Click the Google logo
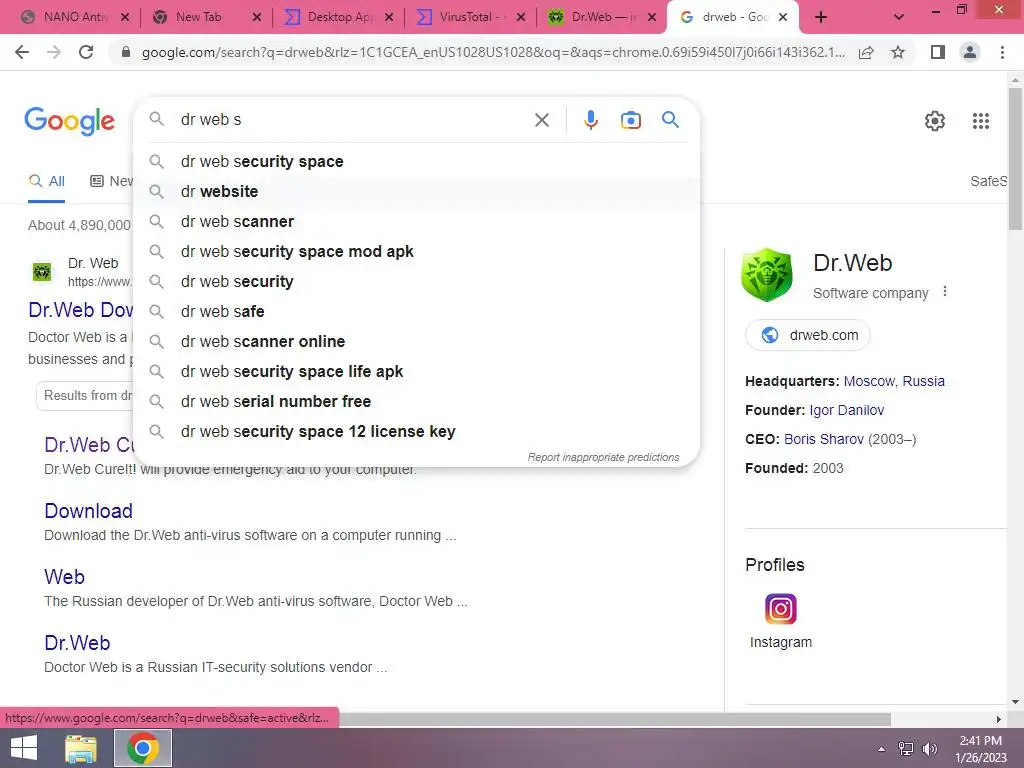1024x768 pixels. point(69,121)
